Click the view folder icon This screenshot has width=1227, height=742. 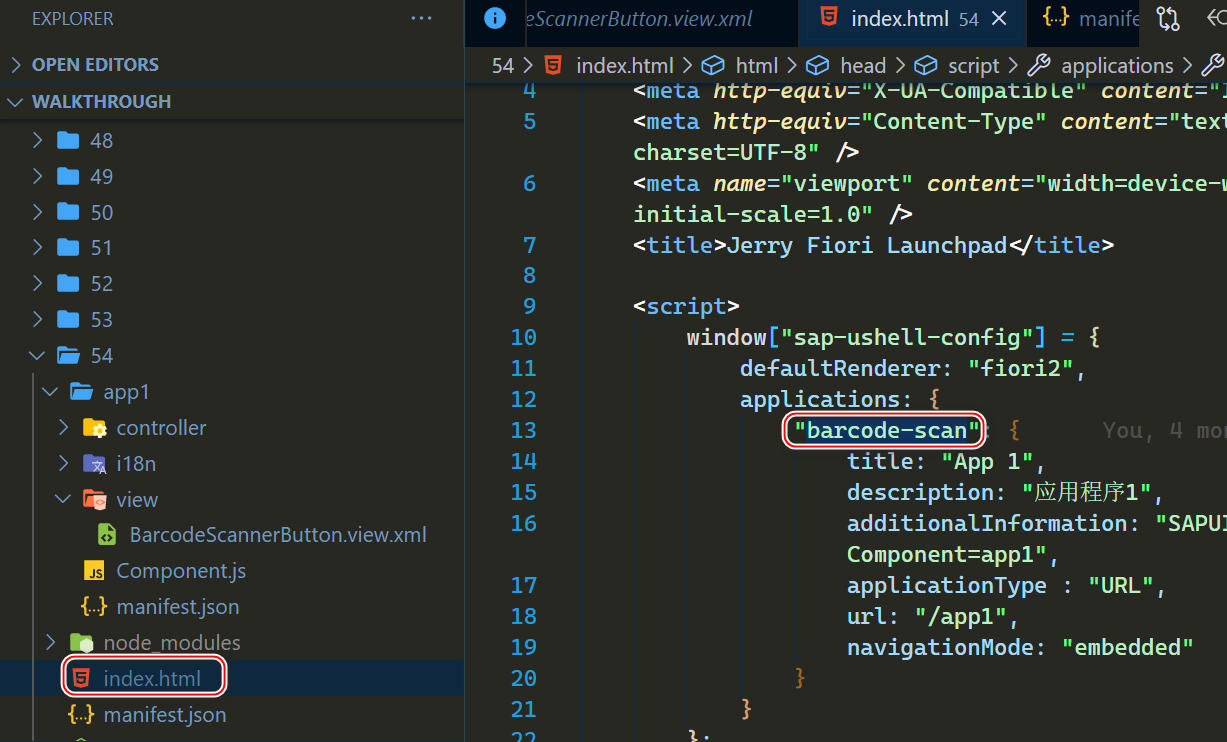95,500
